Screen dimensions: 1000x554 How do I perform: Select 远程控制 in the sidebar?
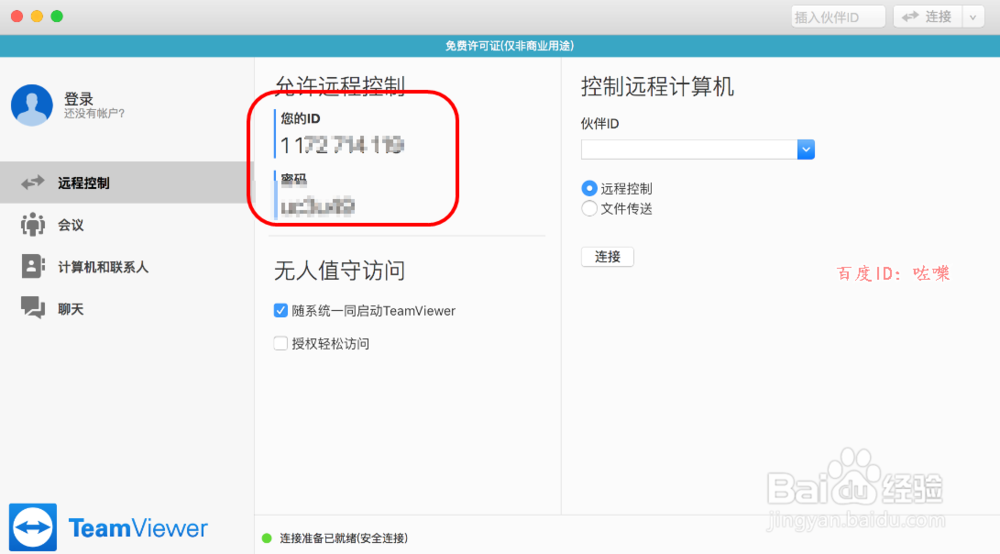click(127, 183)
